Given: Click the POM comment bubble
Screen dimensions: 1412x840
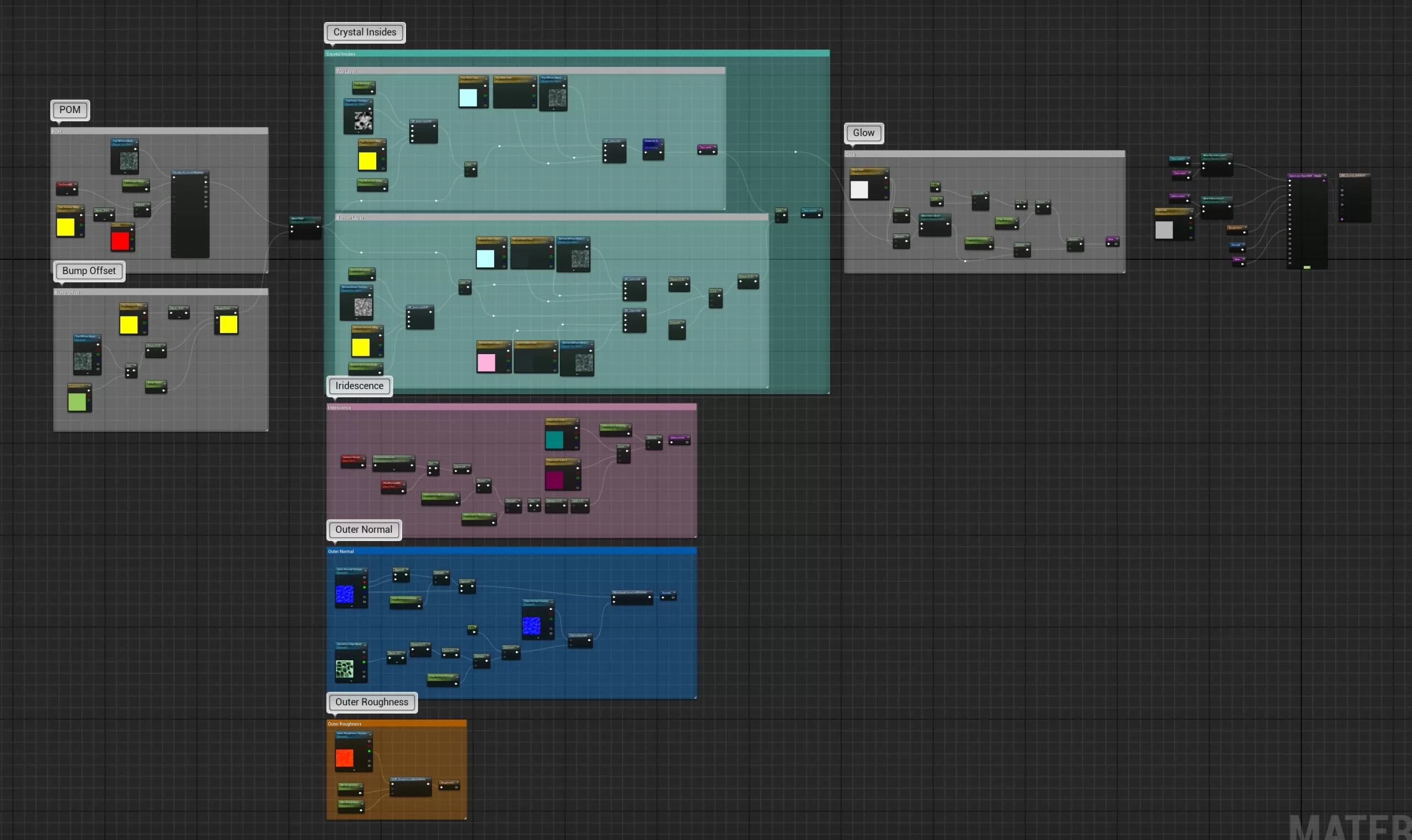Looking at the screenshot, I should tap(69, 110).
